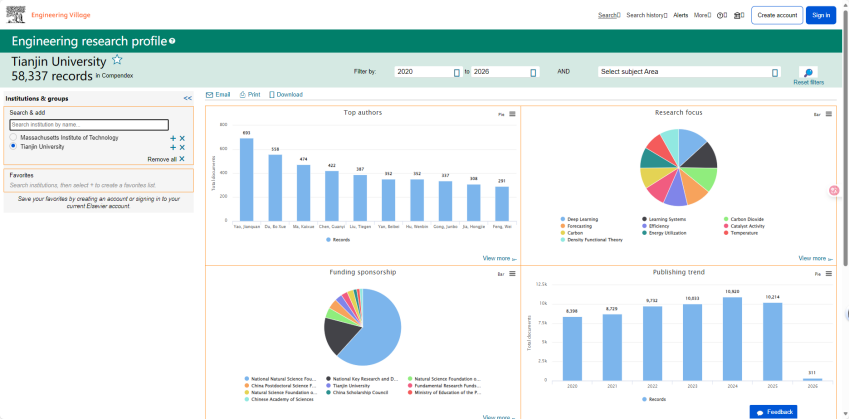
Task: Switch Top authors chart to Pie
Action: [501, 114]
